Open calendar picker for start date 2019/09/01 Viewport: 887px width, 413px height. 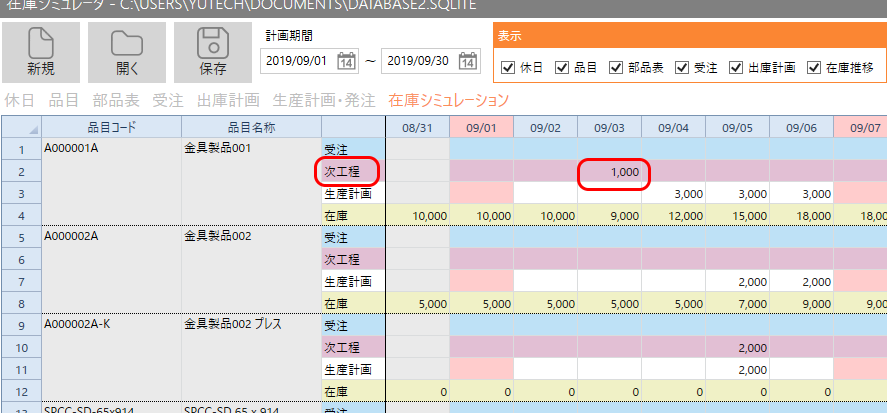tap(347, 61)
